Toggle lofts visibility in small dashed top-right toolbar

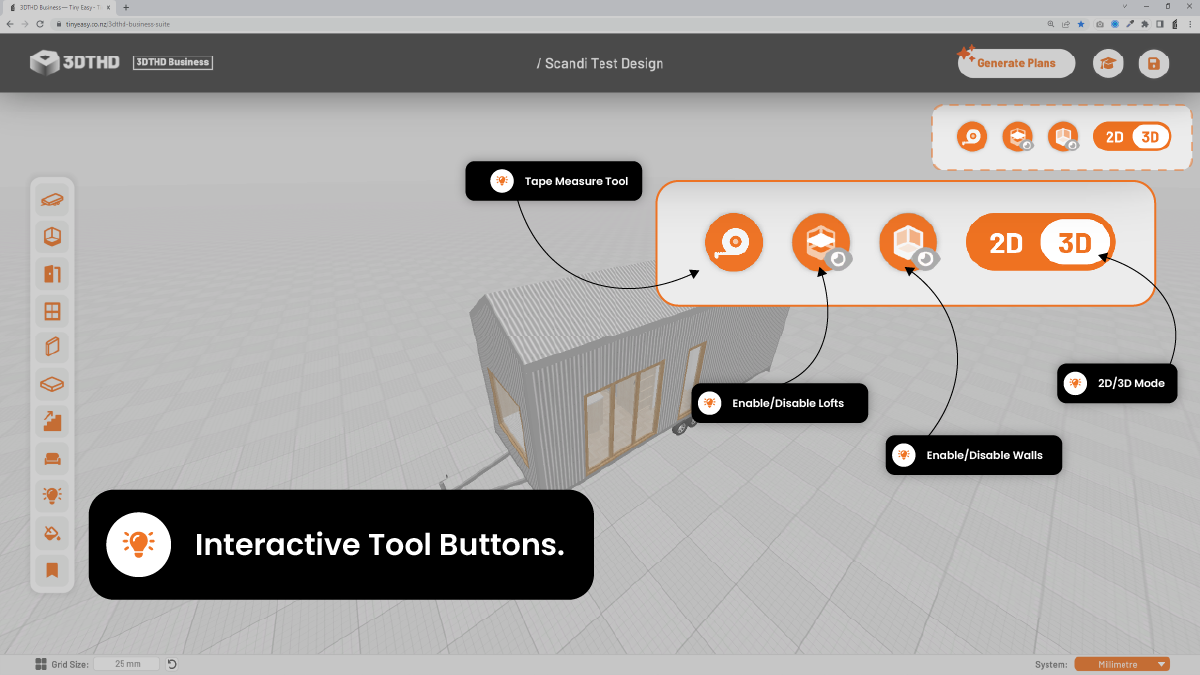coord(1018,137)
